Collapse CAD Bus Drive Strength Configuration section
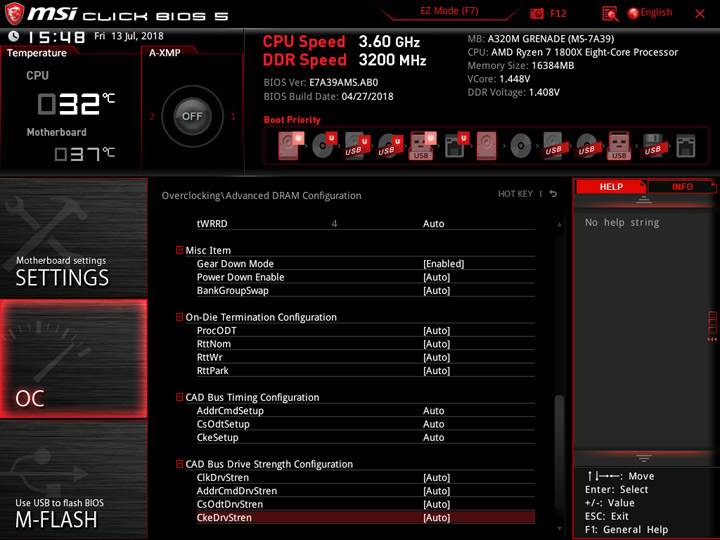The image size is (720, 540). 179,464
